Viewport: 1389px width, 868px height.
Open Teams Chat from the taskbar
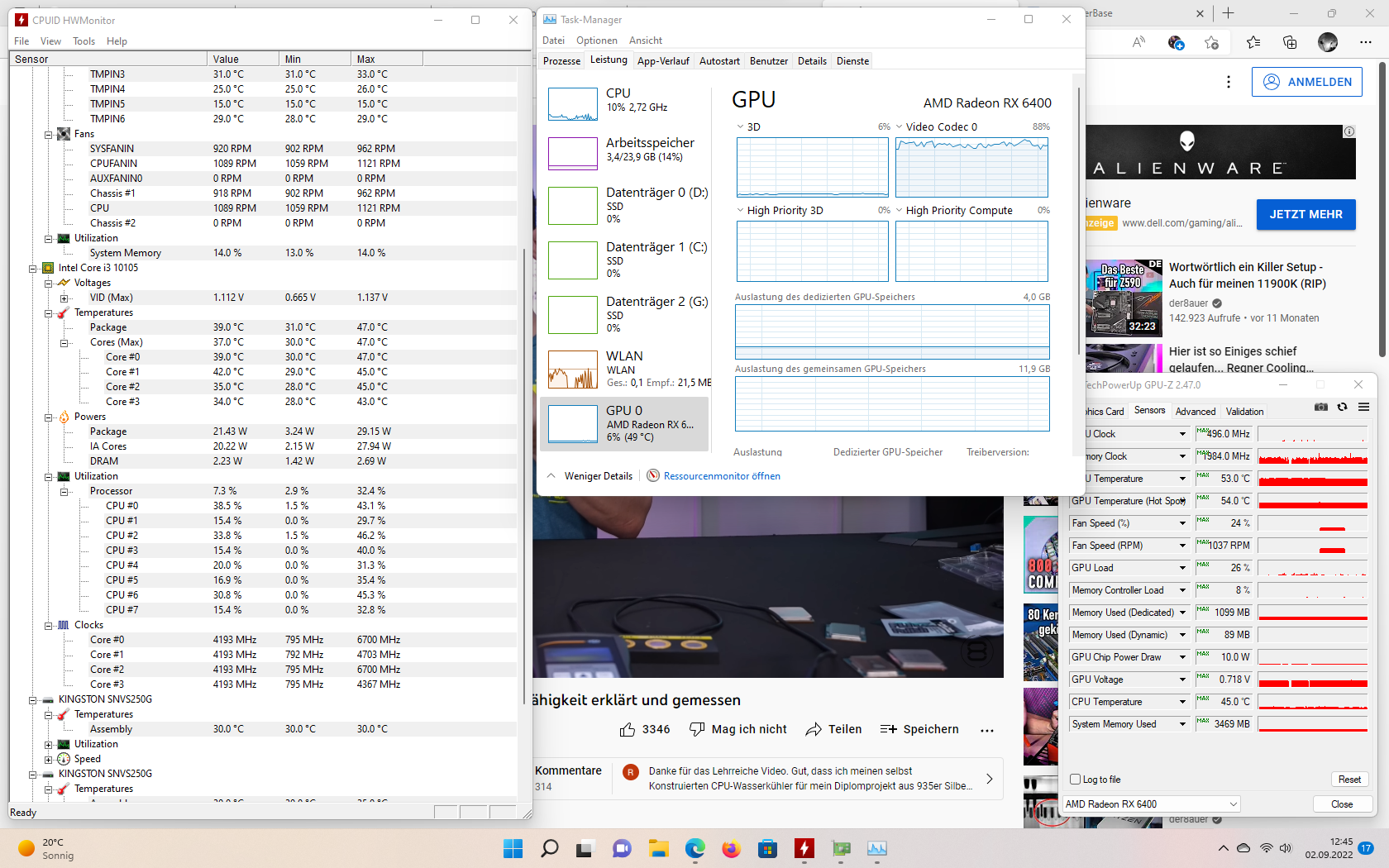coord(622,848)
